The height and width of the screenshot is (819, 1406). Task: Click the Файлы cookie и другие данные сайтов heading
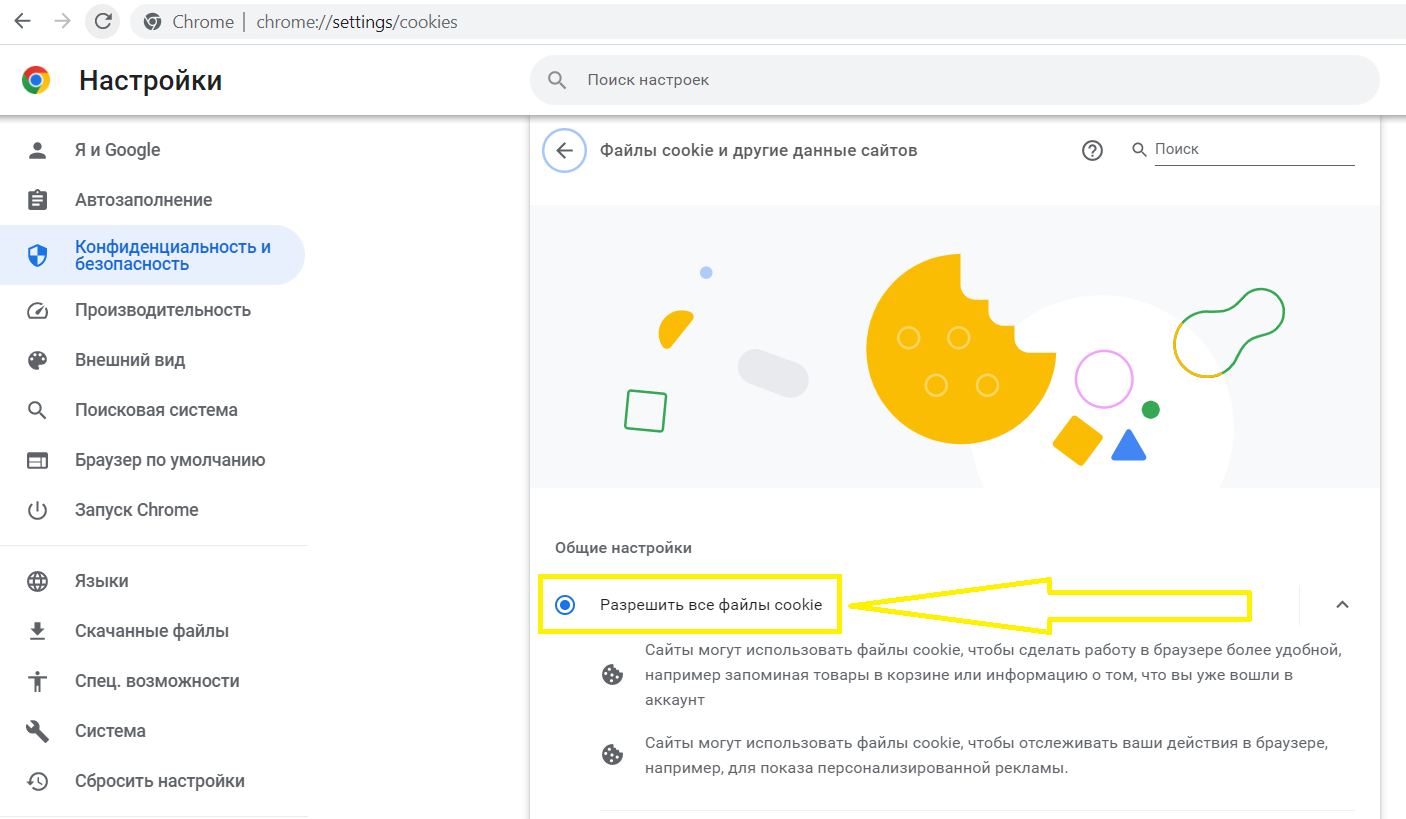758,150
